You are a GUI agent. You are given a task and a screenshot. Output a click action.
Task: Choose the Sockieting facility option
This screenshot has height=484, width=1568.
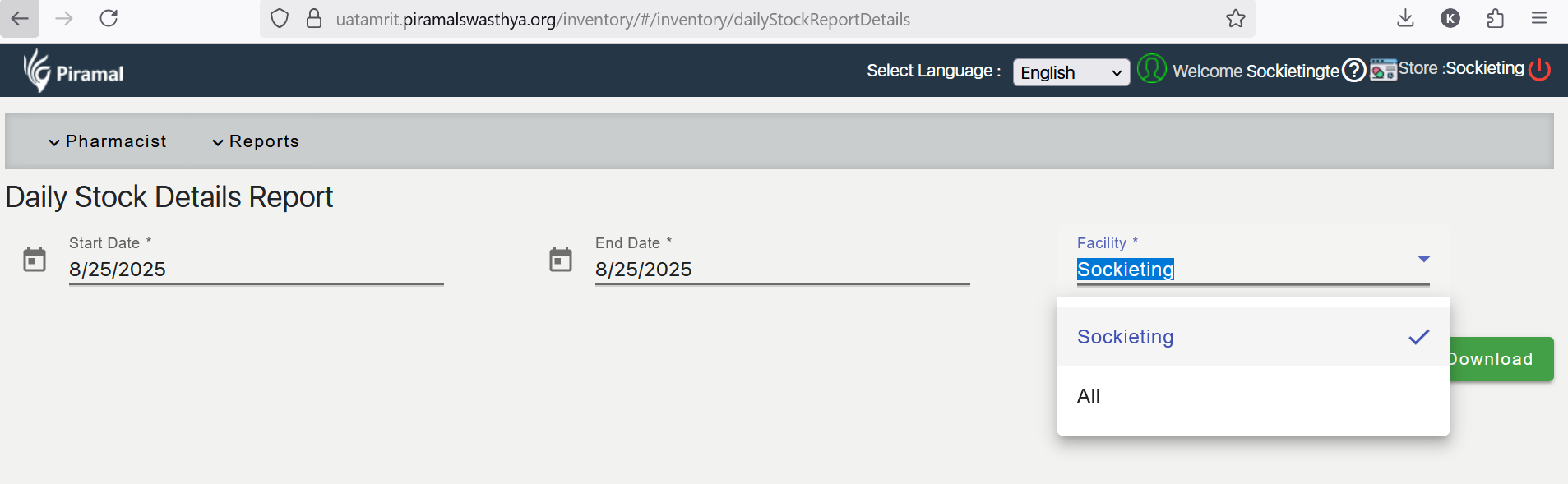(1125, 337)
